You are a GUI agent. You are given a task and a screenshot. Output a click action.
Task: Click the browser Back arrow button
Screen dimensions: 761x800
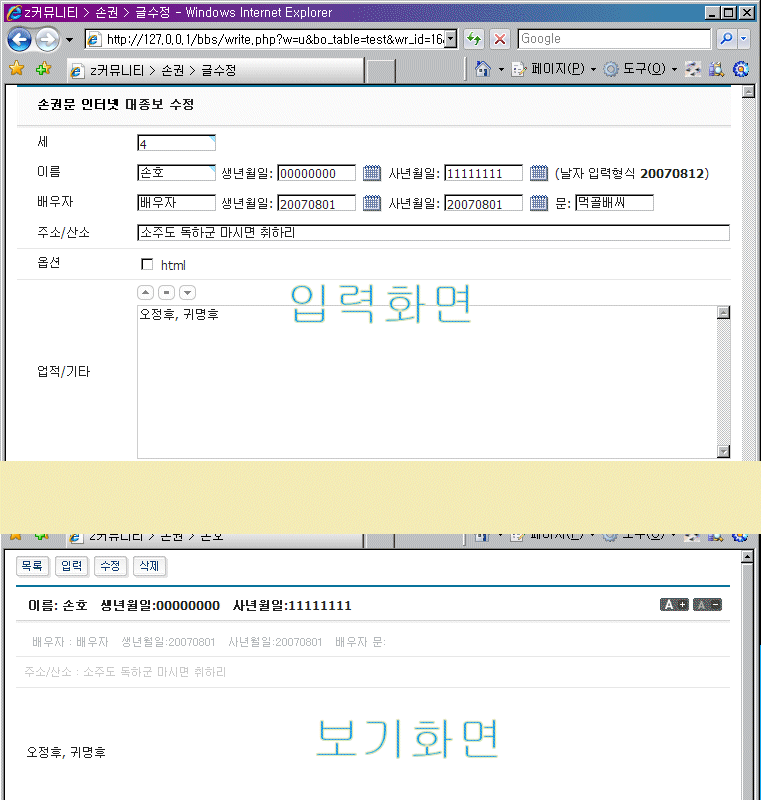(x=19, y=39)
